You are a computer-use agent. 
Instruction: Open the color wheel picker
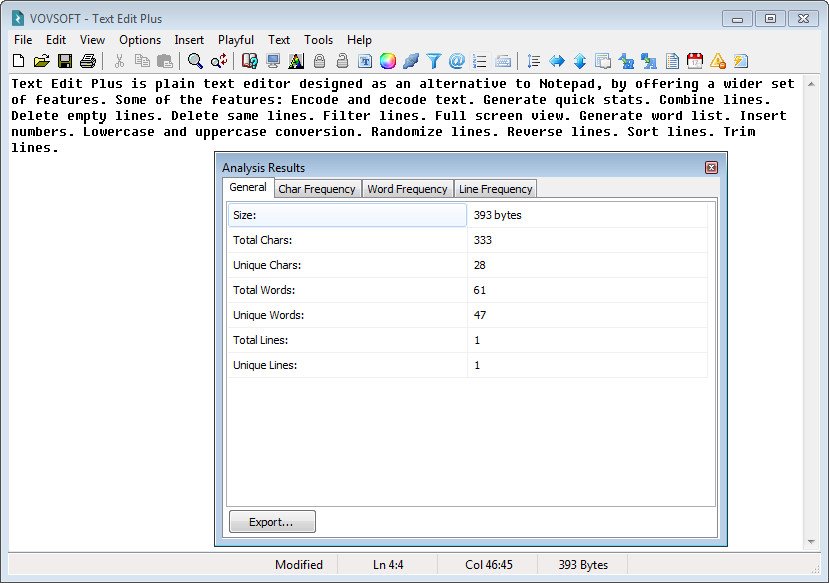[388, 61]
